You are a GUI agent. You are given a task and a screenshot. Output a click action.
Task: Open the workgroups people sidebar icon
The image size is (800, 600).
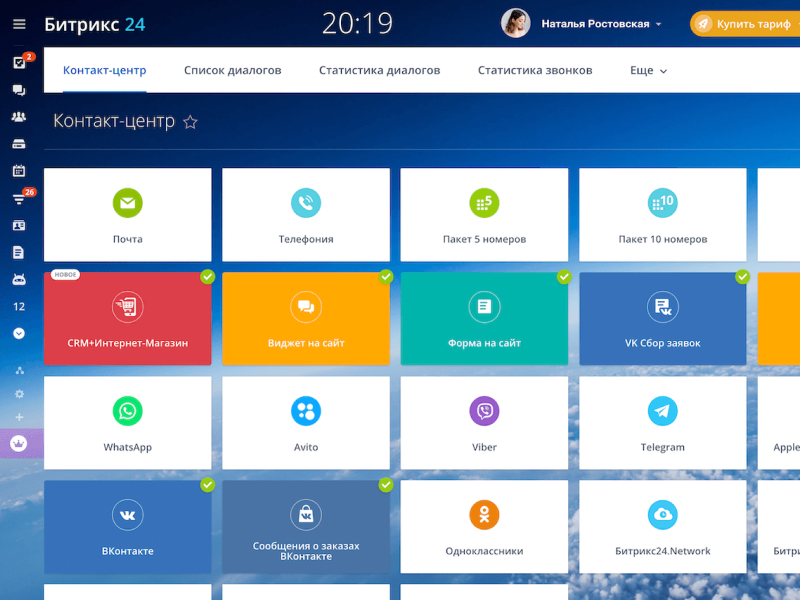19,117
